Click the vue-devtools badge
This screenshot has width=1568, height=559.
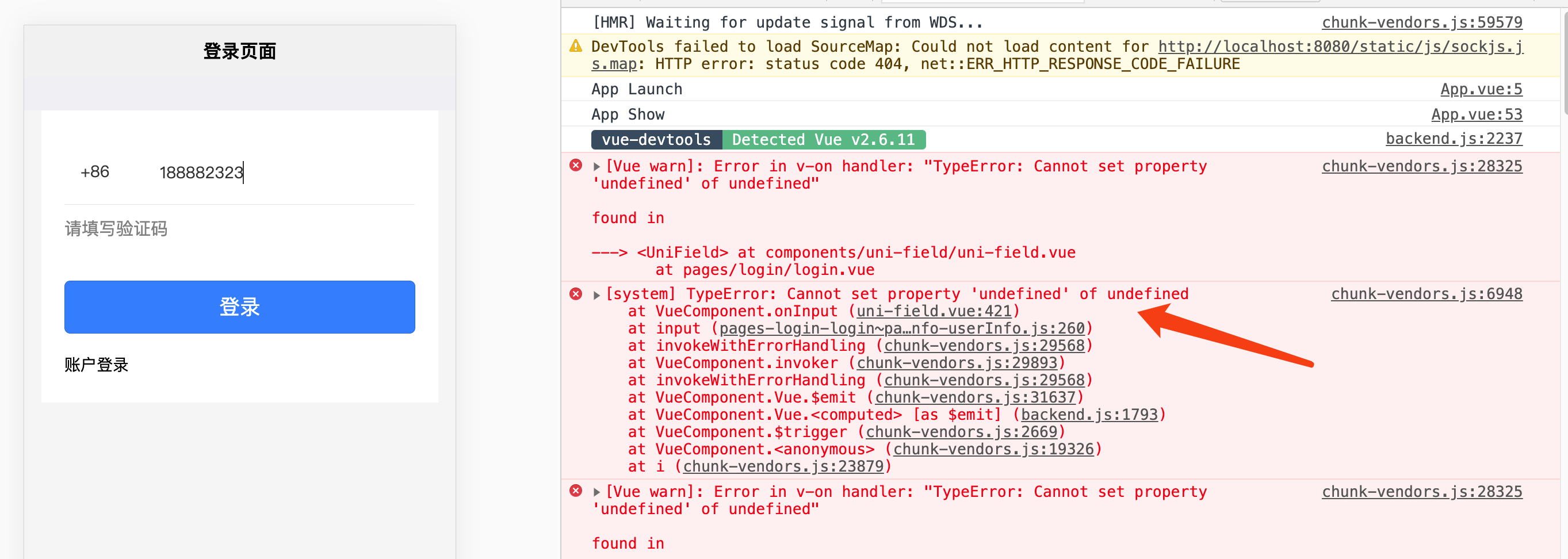[x=656, y=139]
